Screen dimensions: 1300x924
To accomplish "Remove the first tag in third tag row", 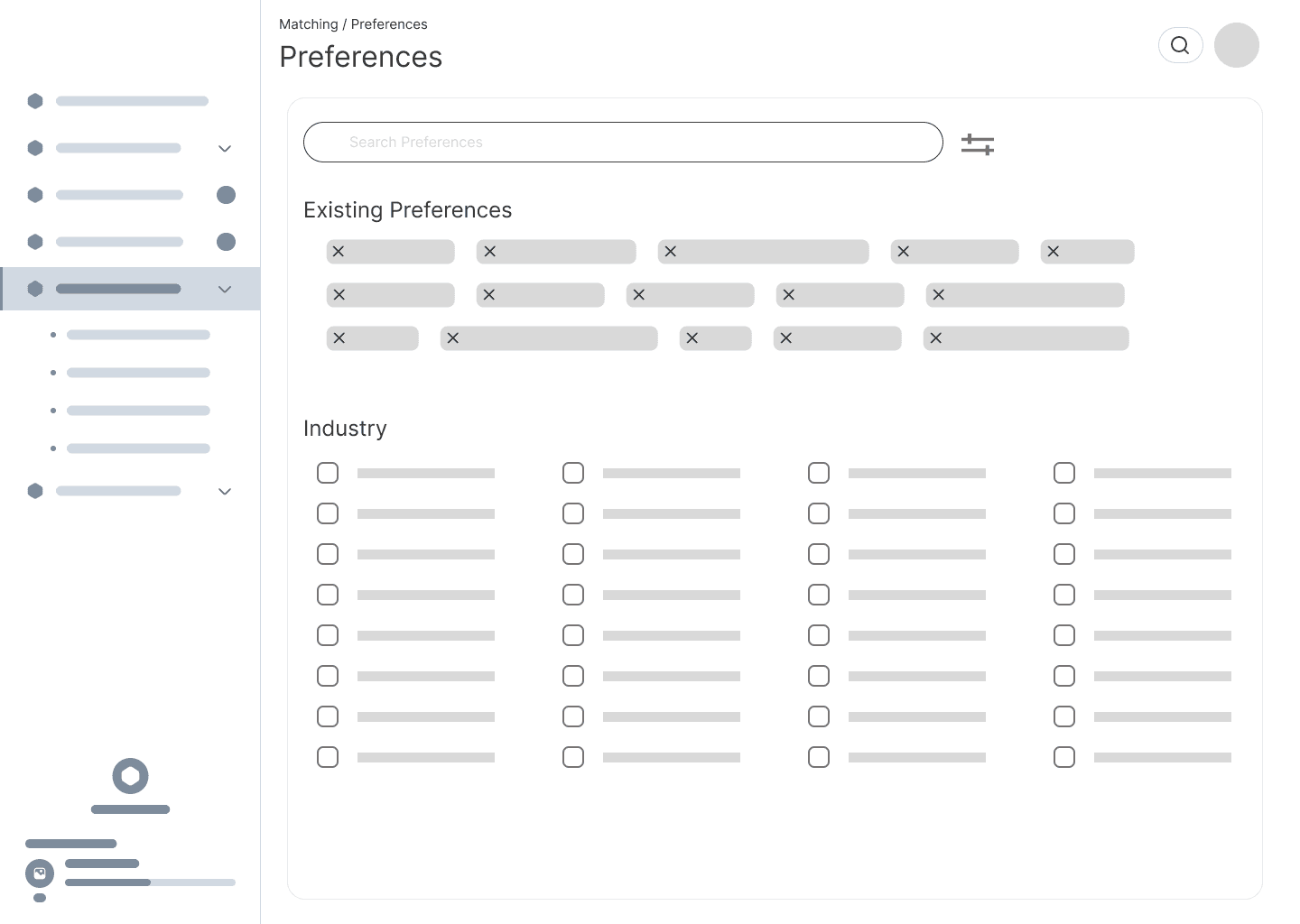I will tap(339, 338).
